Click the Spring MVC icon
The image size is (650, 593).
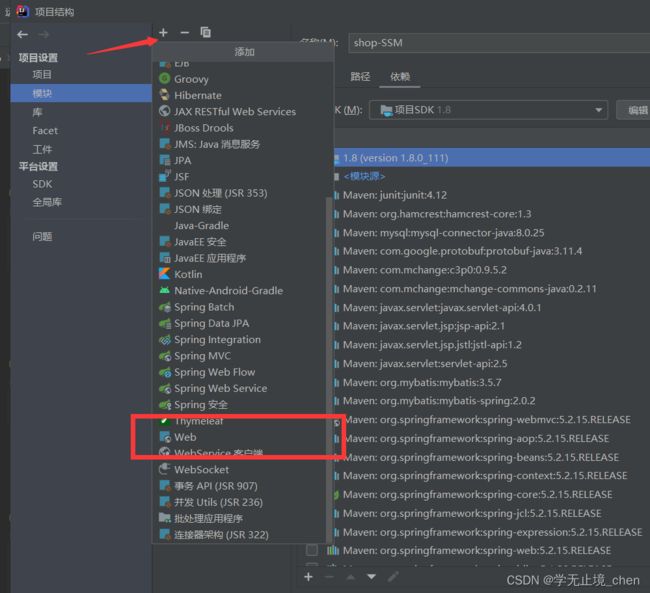[165, 355]
